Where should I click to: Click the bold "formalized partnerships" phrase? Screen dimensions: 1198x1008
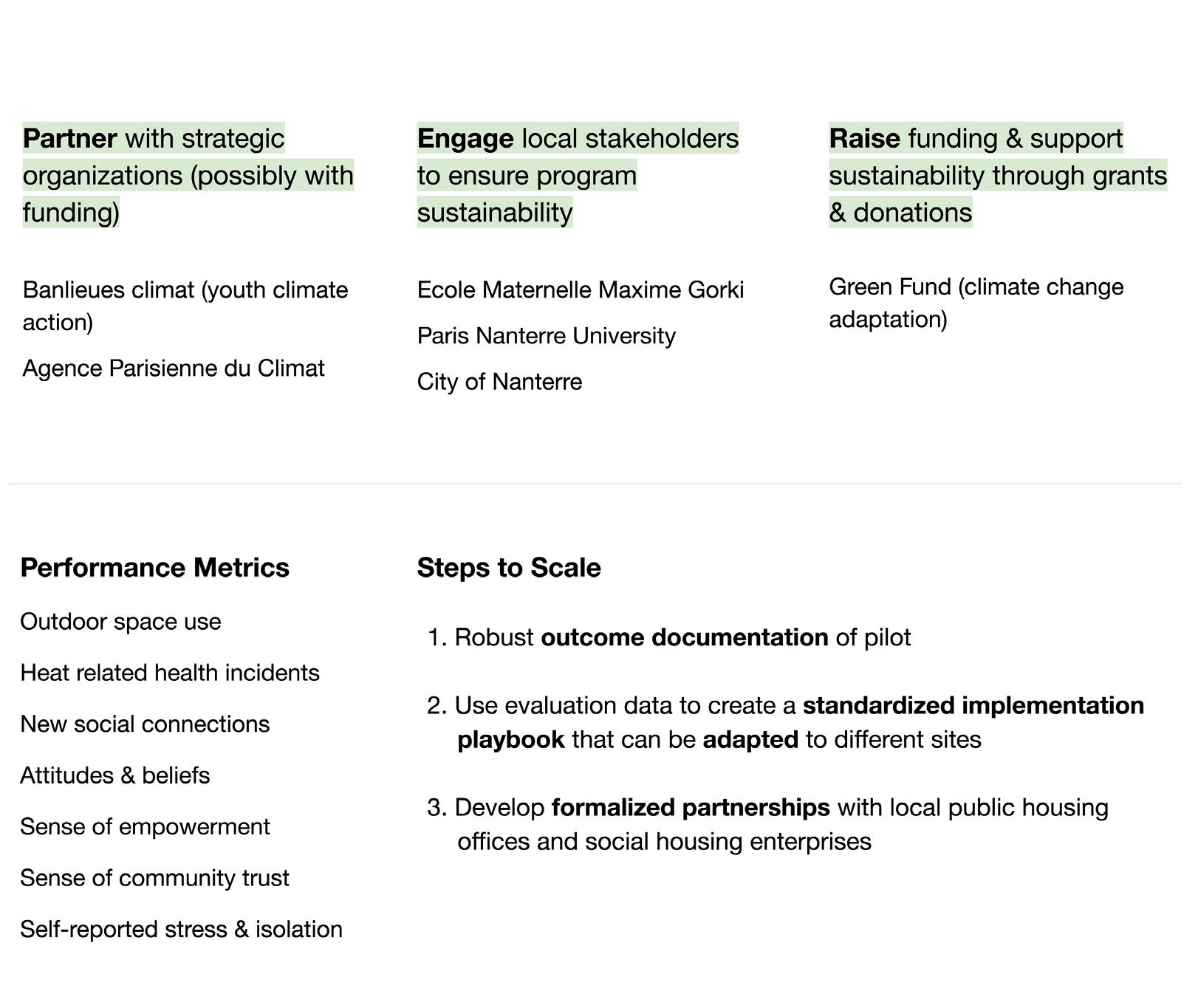[x=690, y=808]
